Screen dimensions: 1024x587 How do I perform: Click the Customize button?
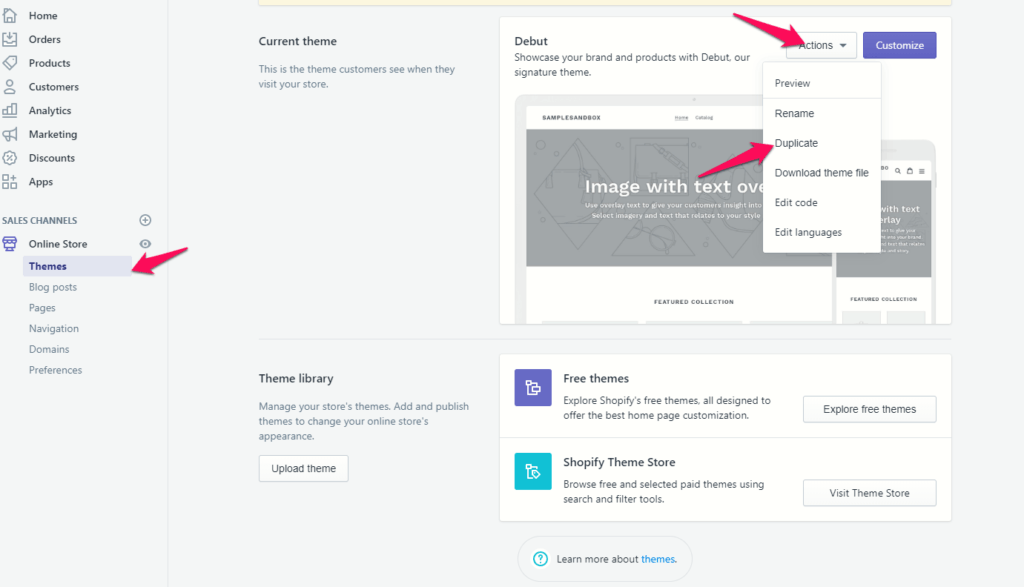click(x=899, y=45)
